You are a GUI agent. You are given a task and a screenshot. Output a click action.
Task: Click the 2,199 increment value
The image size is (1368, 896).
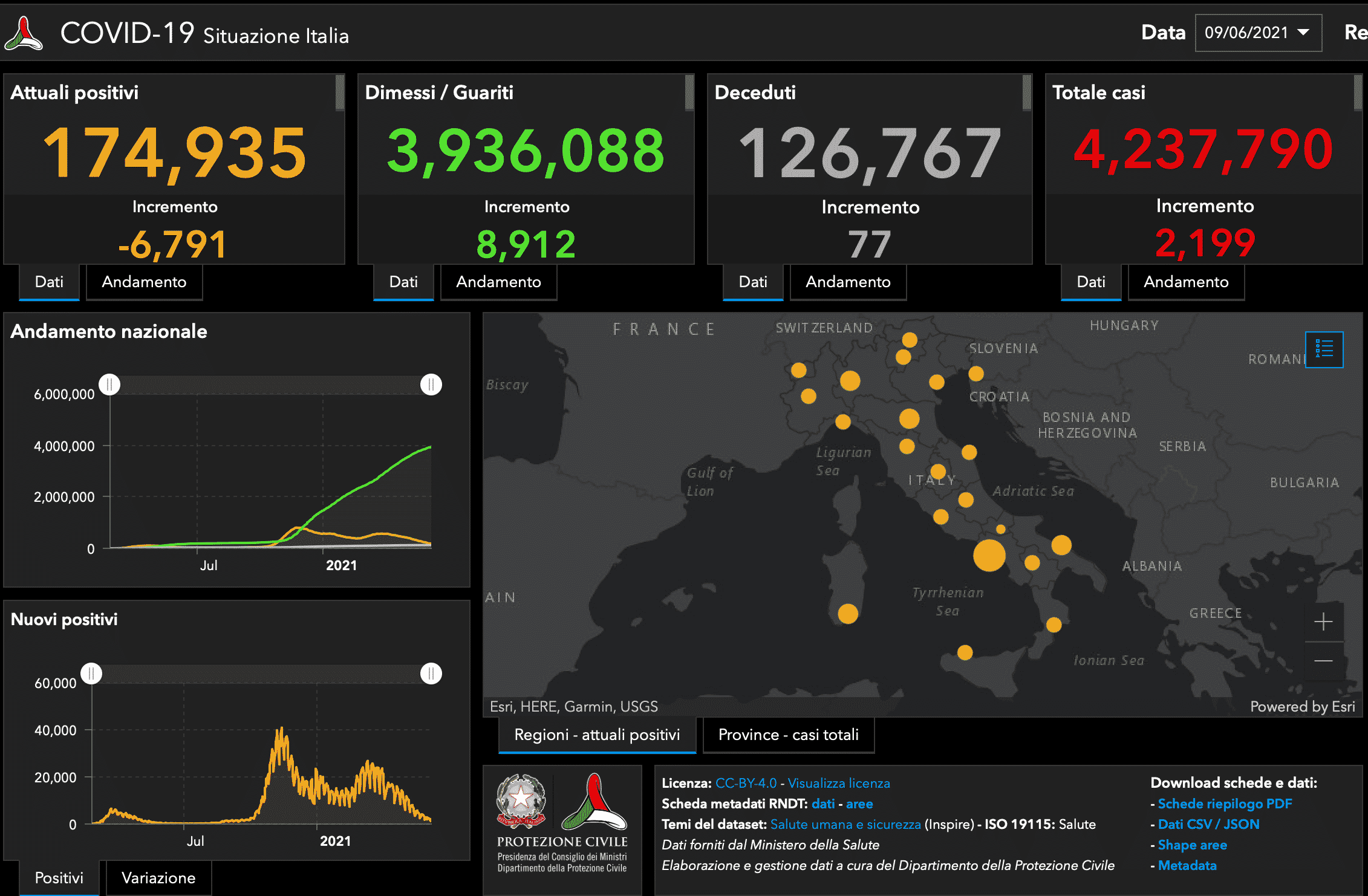(1205, 243)
